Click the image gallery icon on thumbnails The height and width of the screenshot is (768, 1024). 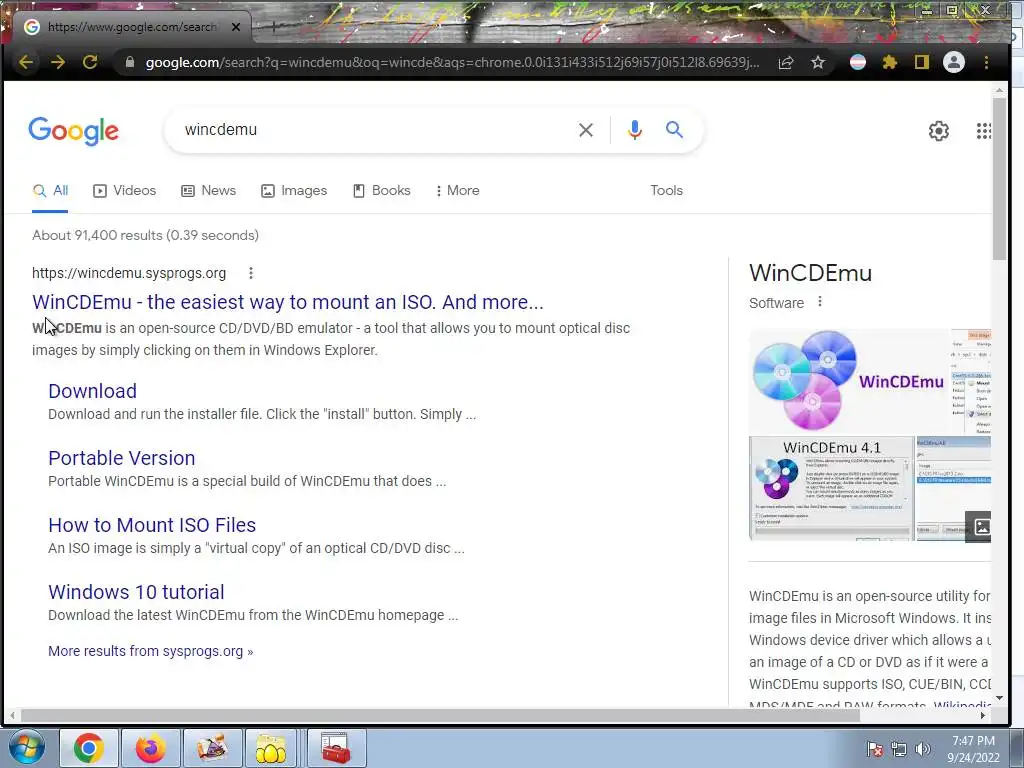coord(982,526)
